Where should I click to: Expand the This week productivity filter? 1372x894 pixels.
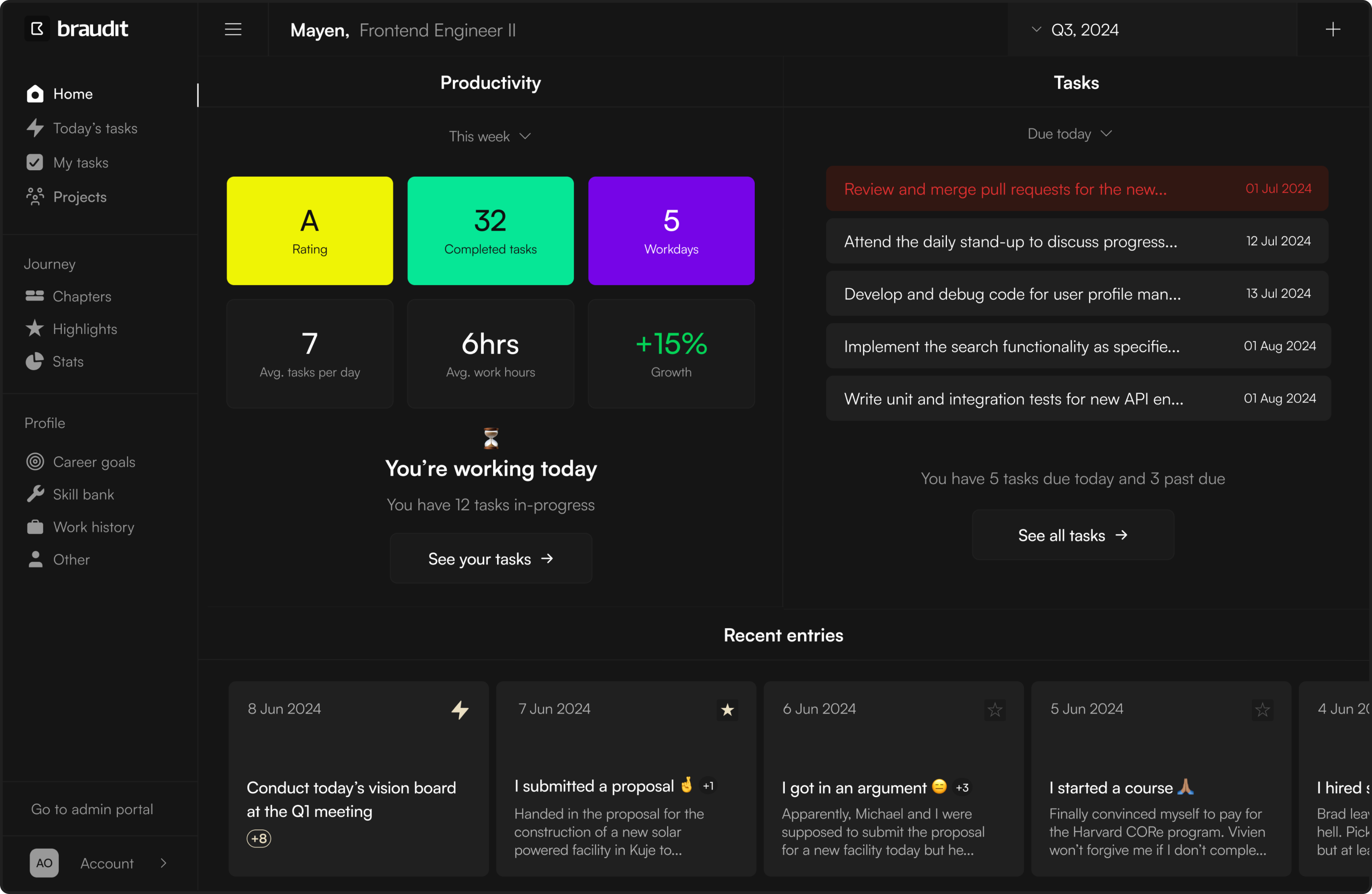click(490, 135)
